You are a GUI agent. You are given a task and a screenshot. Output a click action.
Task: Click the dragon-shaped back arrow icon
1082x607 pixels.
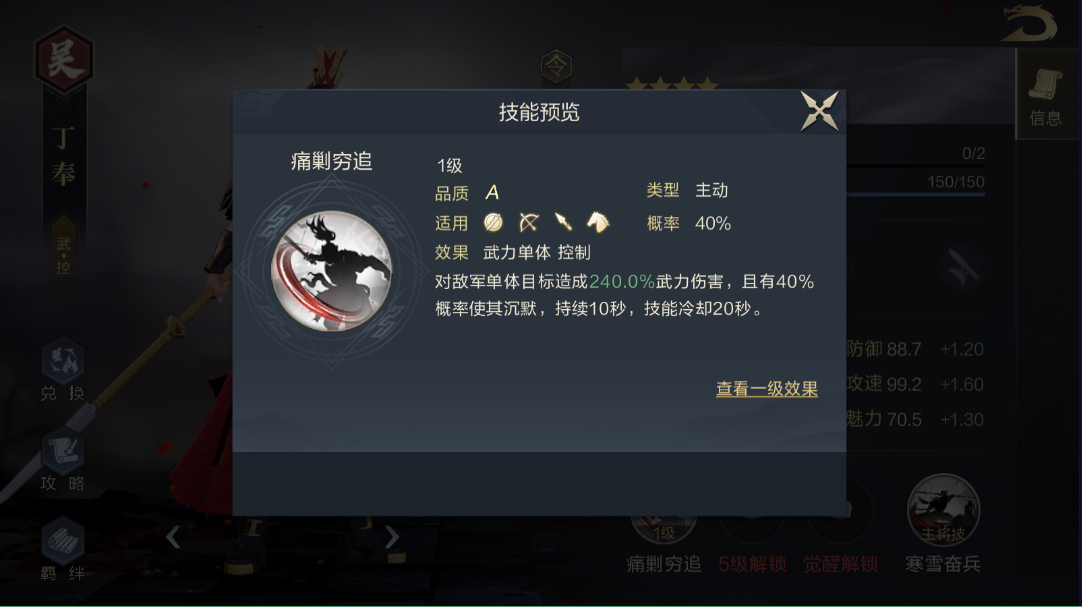tap(1028, 24)
